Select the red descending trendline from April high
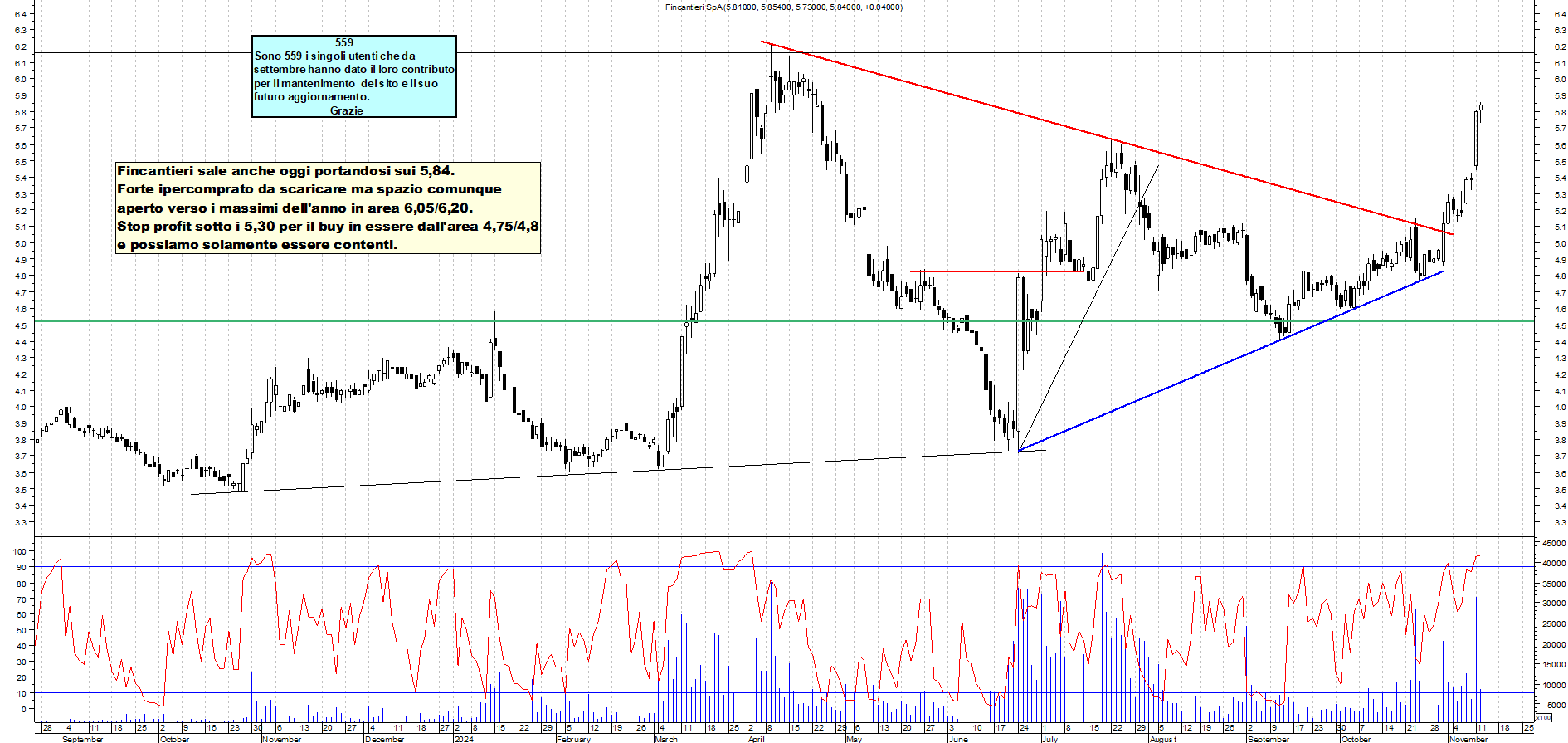 point(1107,139)
